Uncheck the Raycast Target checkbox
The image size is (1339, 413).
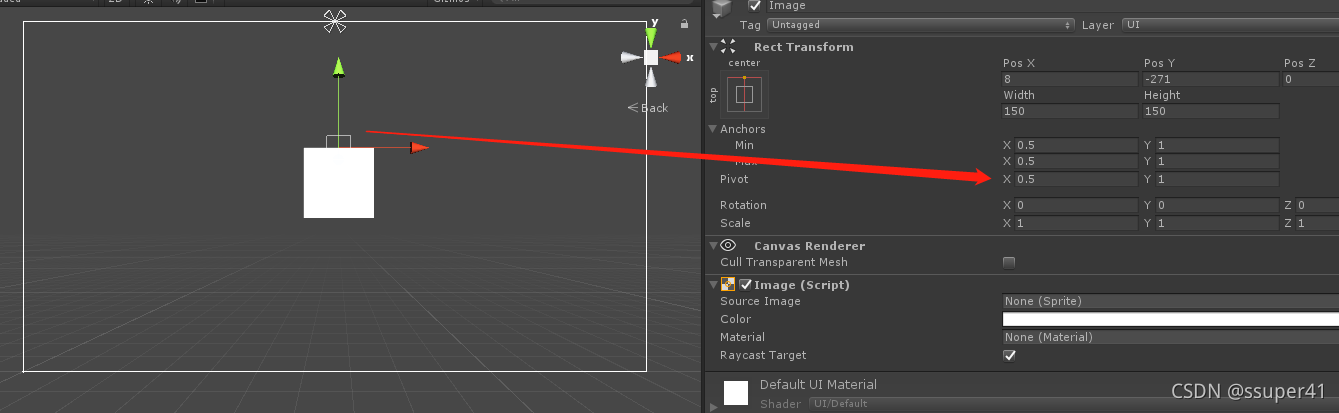point(1009,355)
